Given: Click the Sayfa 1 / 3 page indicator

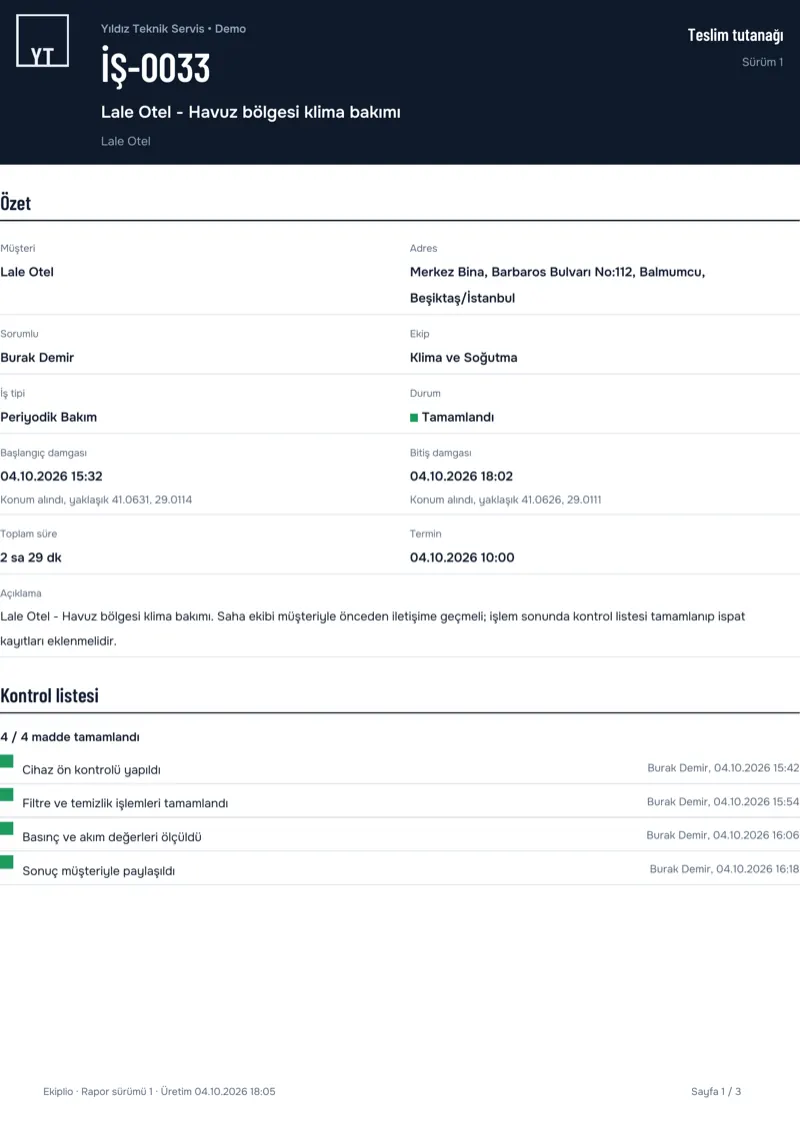Looking at the screenshot, I should coord(716,1091).
